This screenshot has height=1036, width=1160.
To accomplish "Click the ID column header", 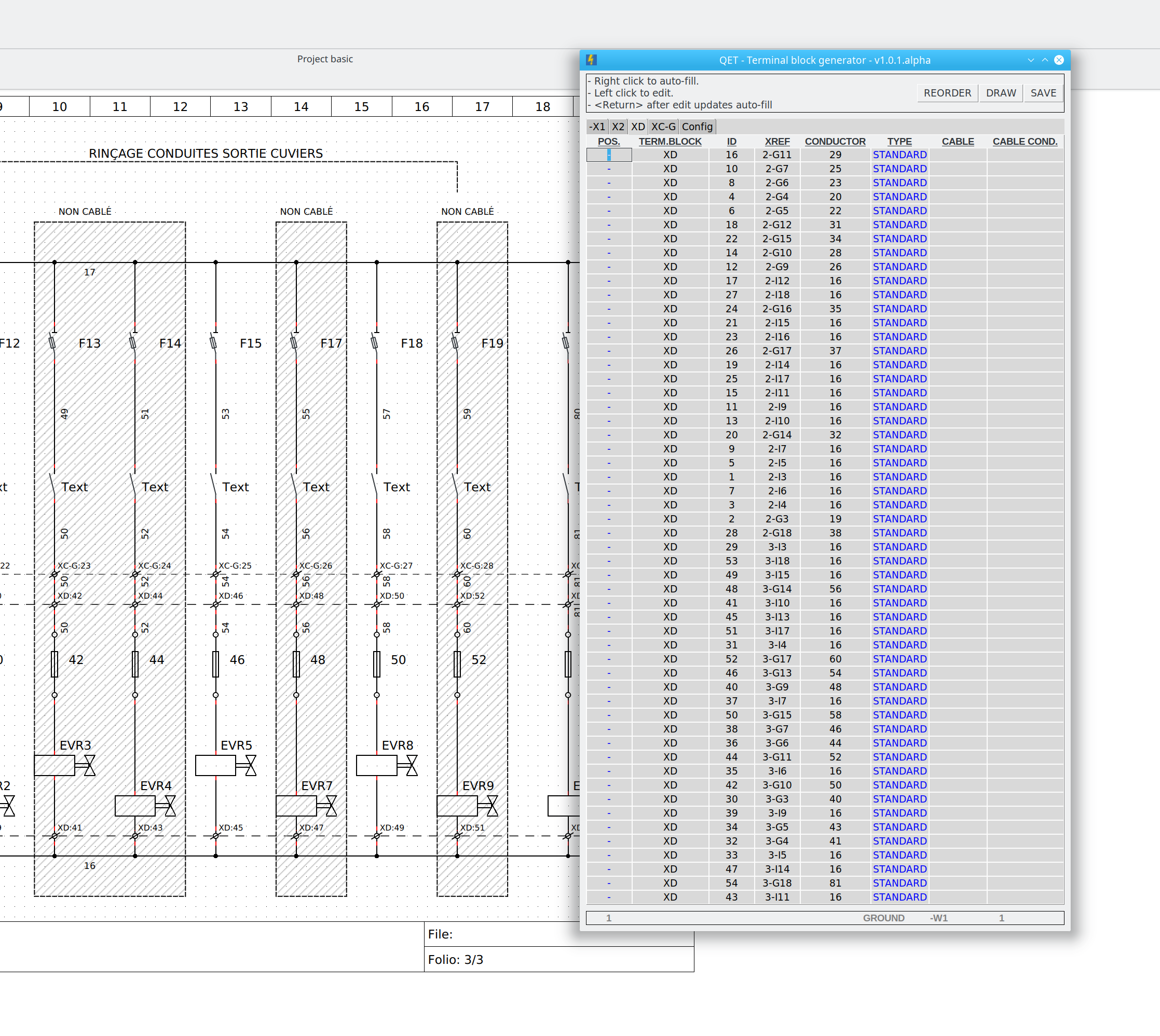I will pos(731,141).
